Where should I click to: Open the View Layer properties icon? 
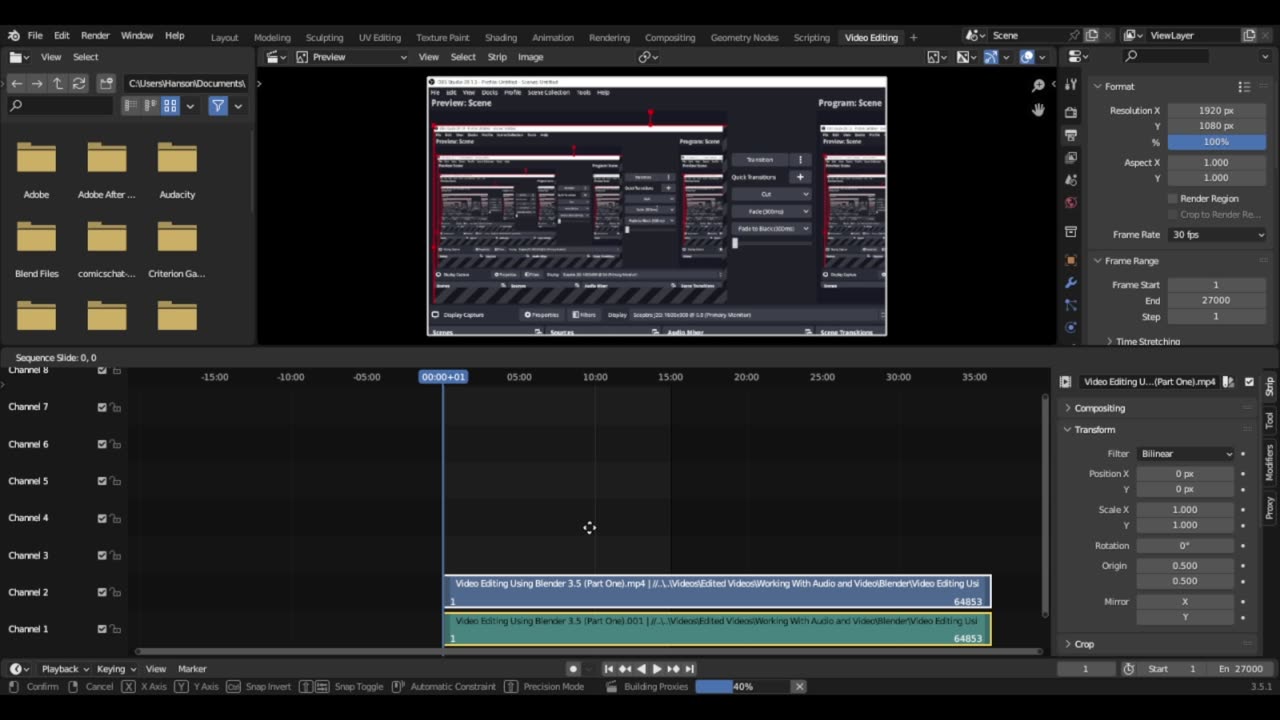tap(1071, 158)
